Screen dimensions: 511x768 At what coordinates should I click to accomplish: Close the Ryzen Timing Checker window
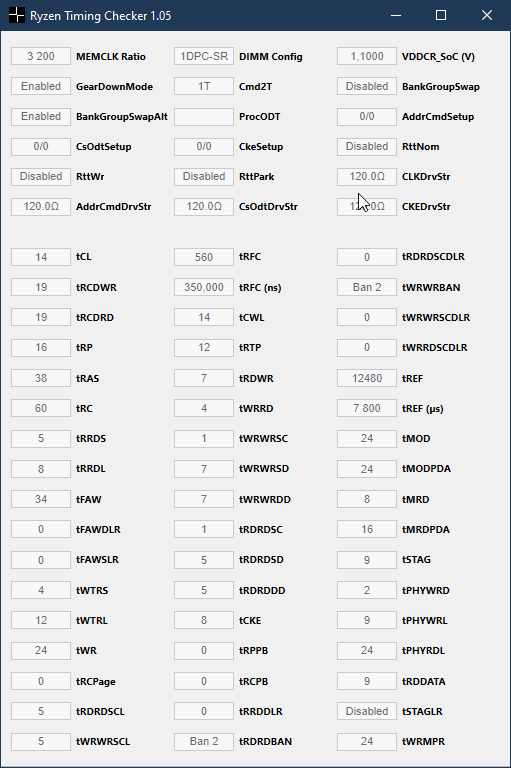click(487, 15)
